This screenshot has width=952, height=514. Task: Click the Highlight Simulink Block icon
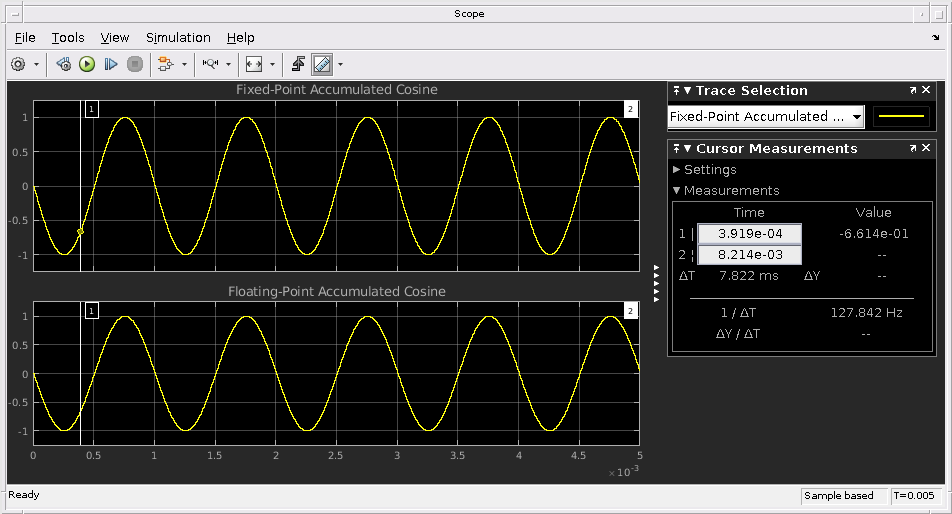tap(165, 64)
